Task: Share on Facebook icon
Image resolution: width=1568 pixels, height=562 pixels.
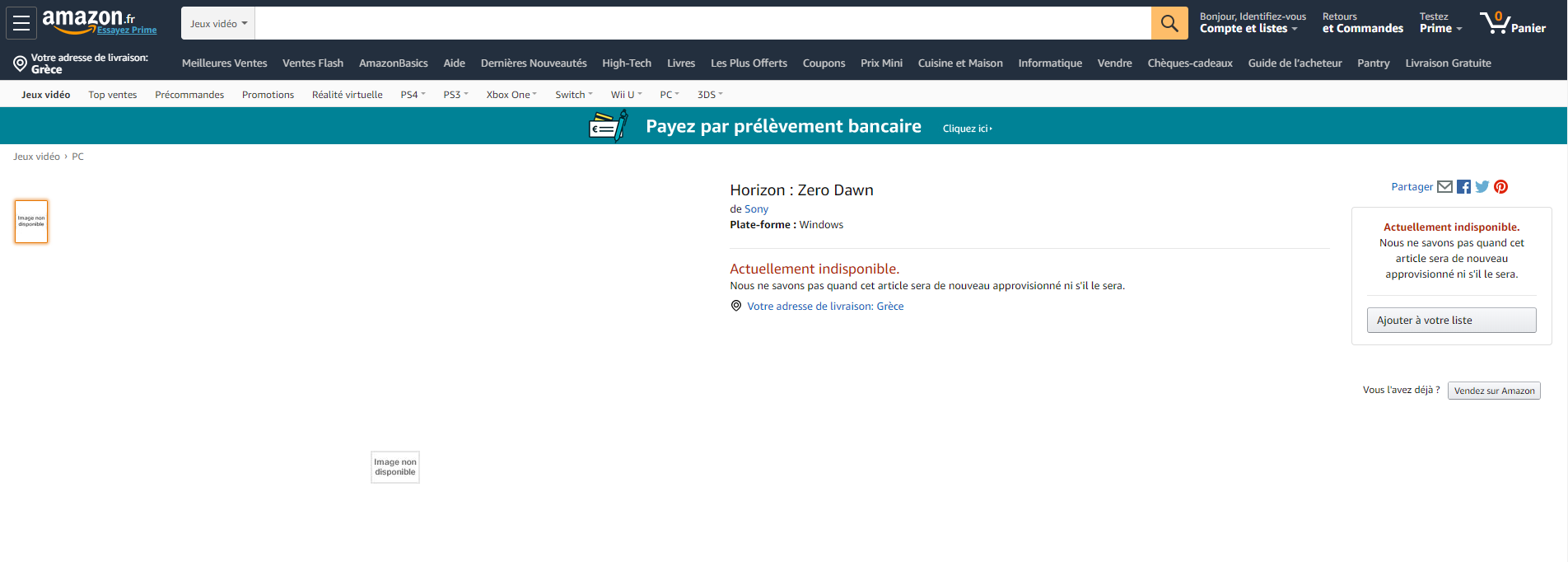Action: pos(1463,187)
